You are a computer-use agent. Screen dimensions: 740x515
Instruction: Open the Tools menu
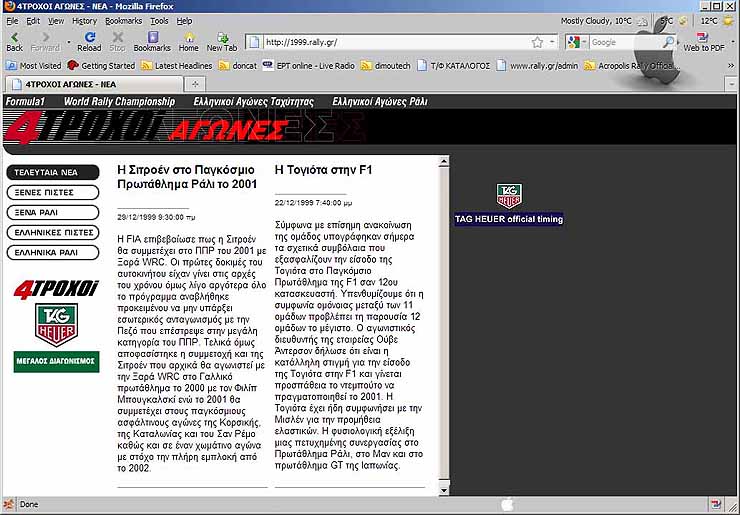pos(159,21)
